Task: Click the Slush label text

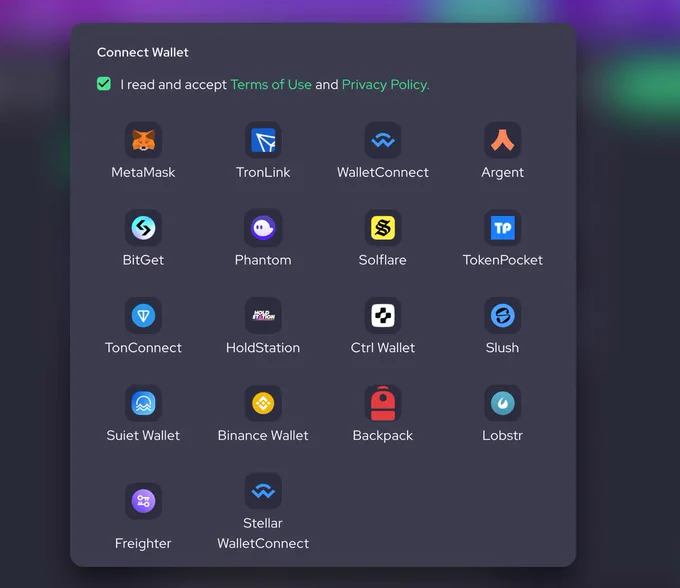Action: pos(502,347)
